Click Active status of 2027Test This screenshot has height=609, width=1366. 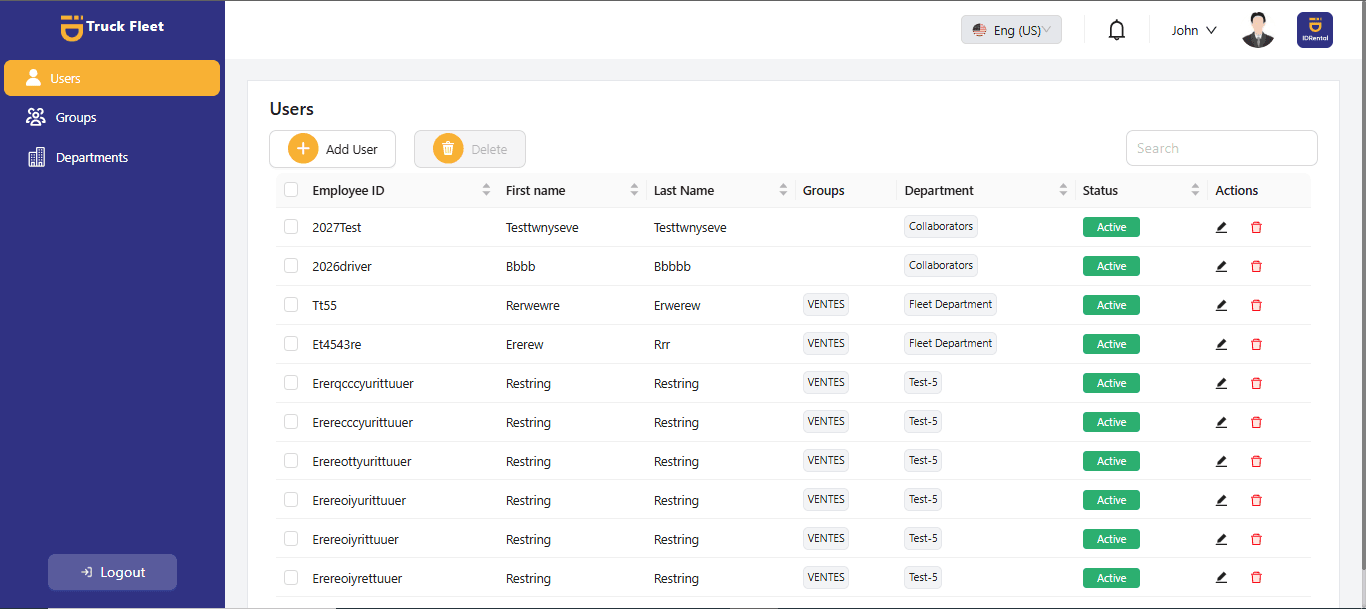click(x=1111, y=227)
